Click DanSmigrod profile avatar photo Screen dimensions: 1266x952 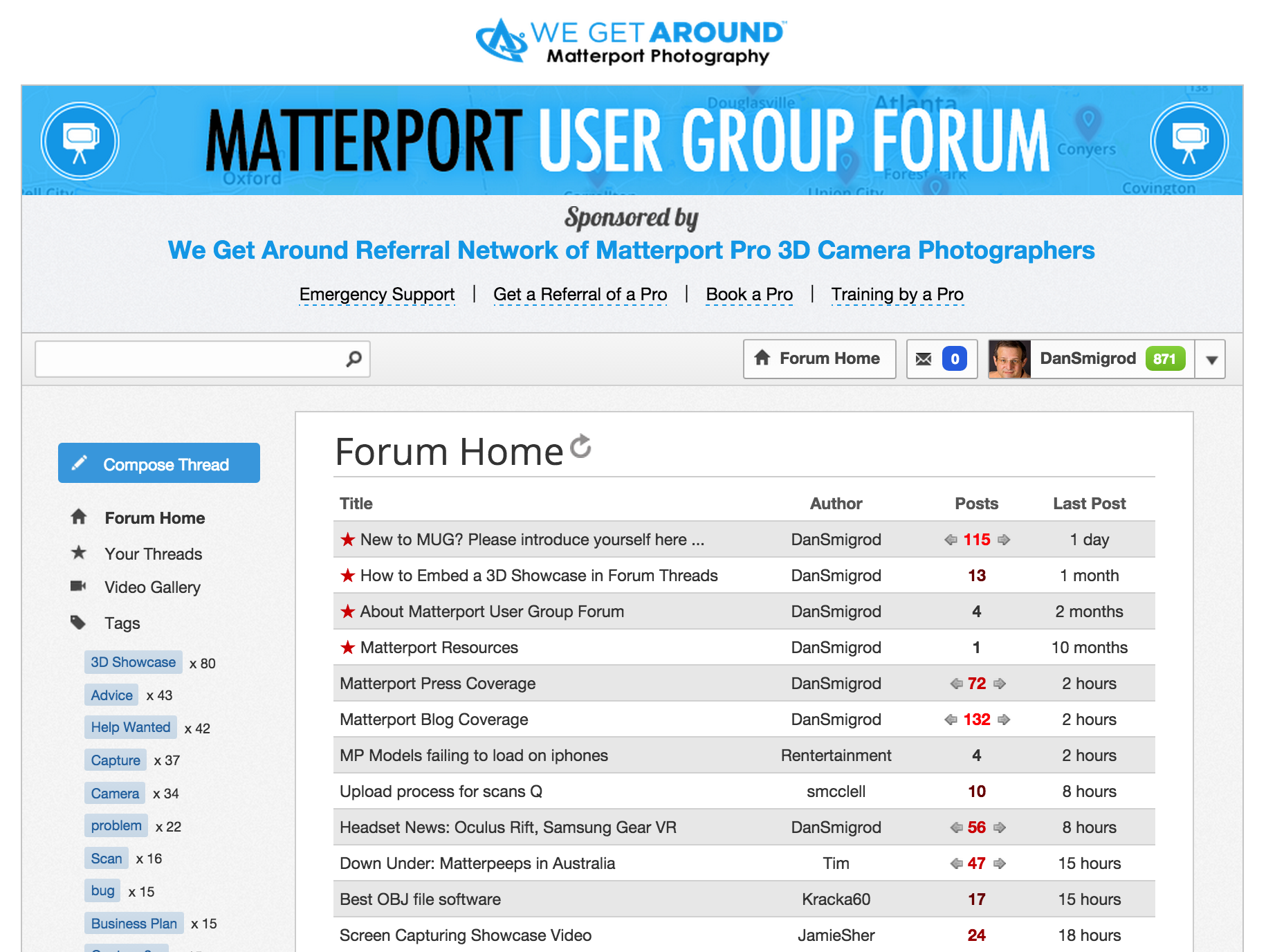pyautogui.click(x=1010, y=359)
